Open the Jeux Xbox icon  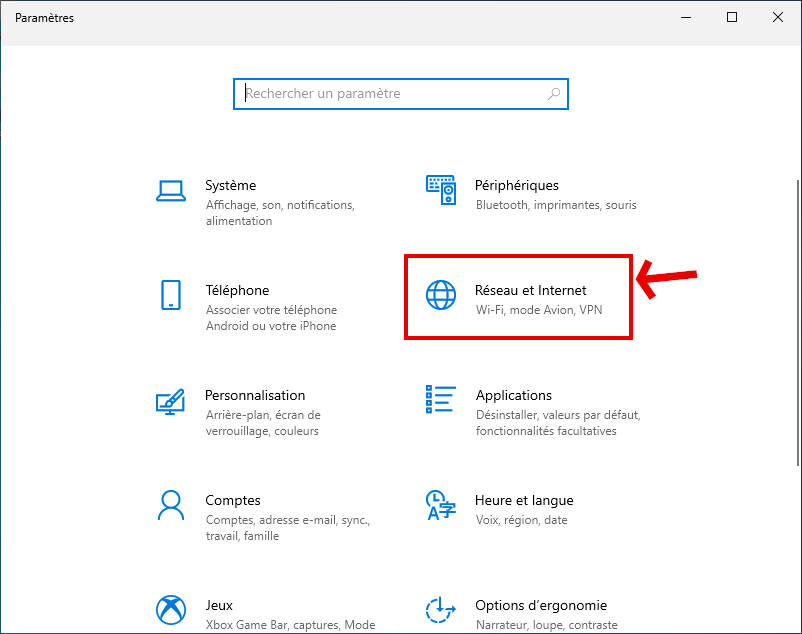(x=170, y=610)
